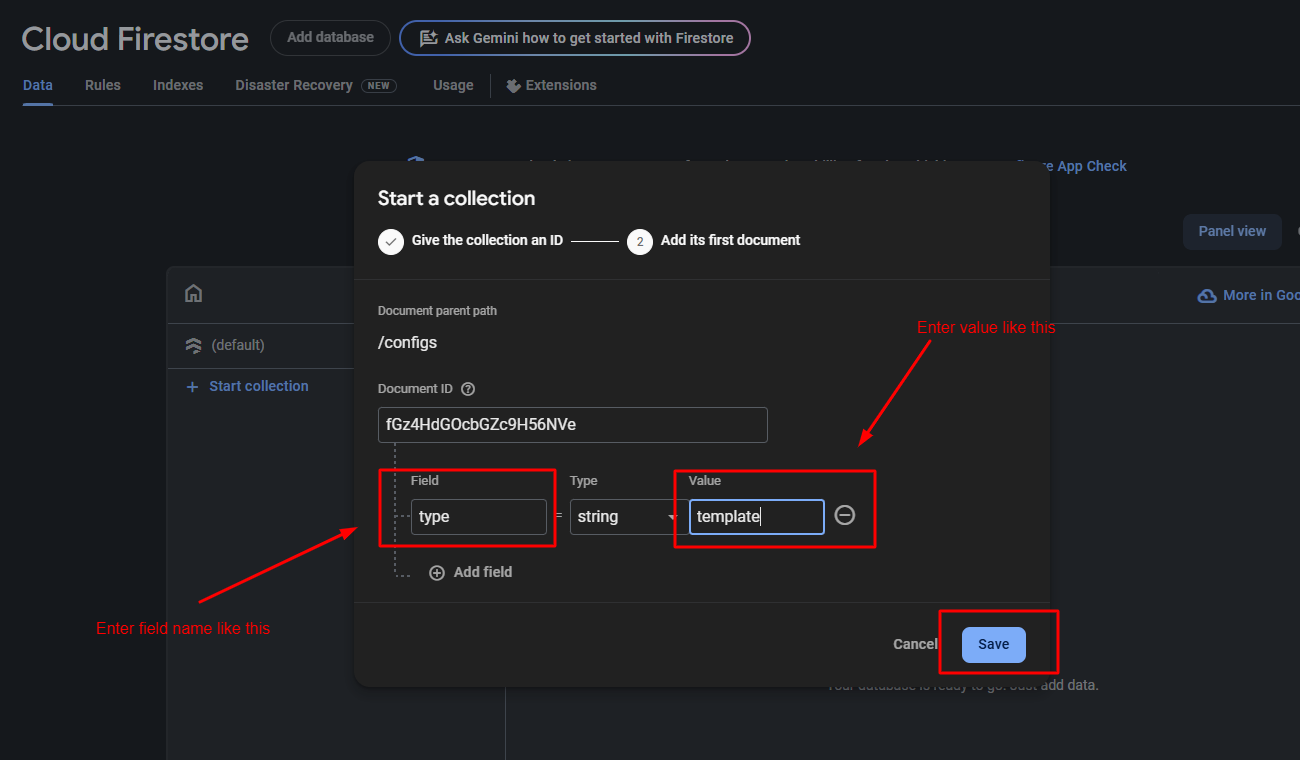Click the Extensions puzzle icon
Viewport: 1300px width, 760px height.
tap(513, 86)
